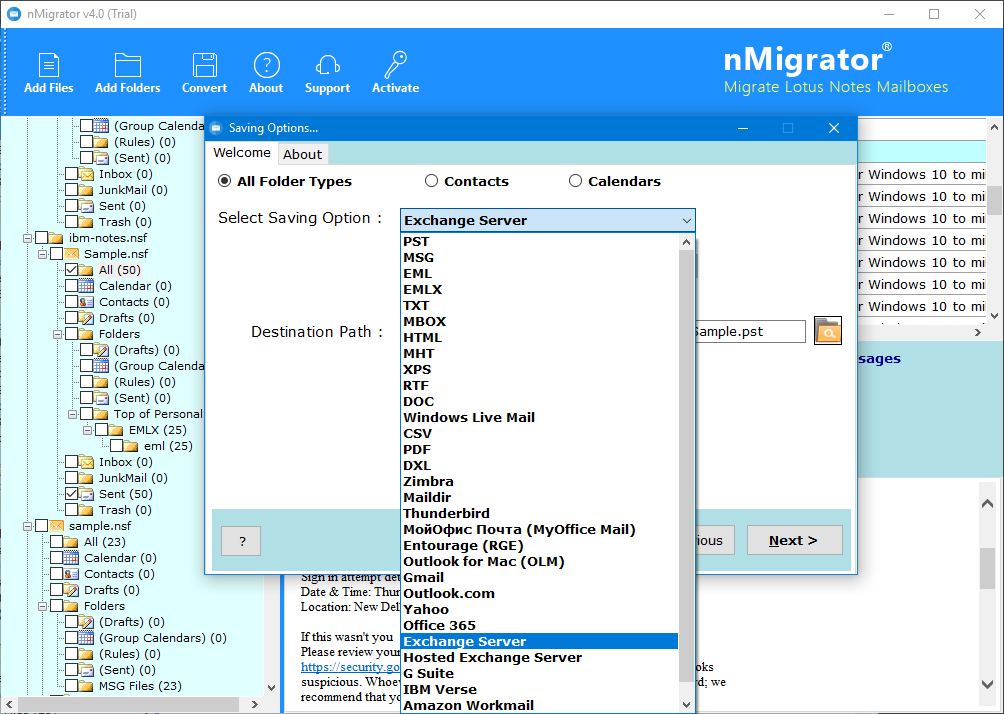1004x714 pixels.
Task: Open the https://security.go link in preview
Action: (x=351, y=667)
